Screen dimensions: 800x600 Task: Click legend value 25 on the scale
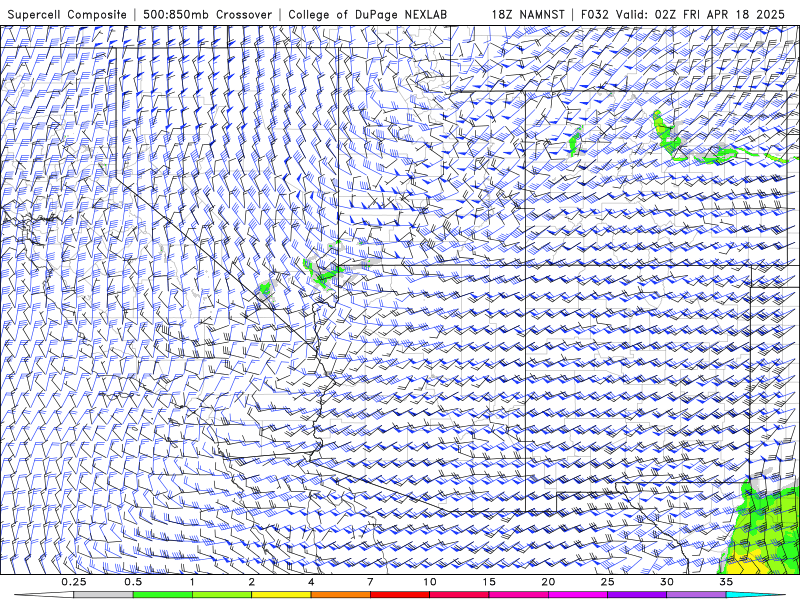pos(607,582)
